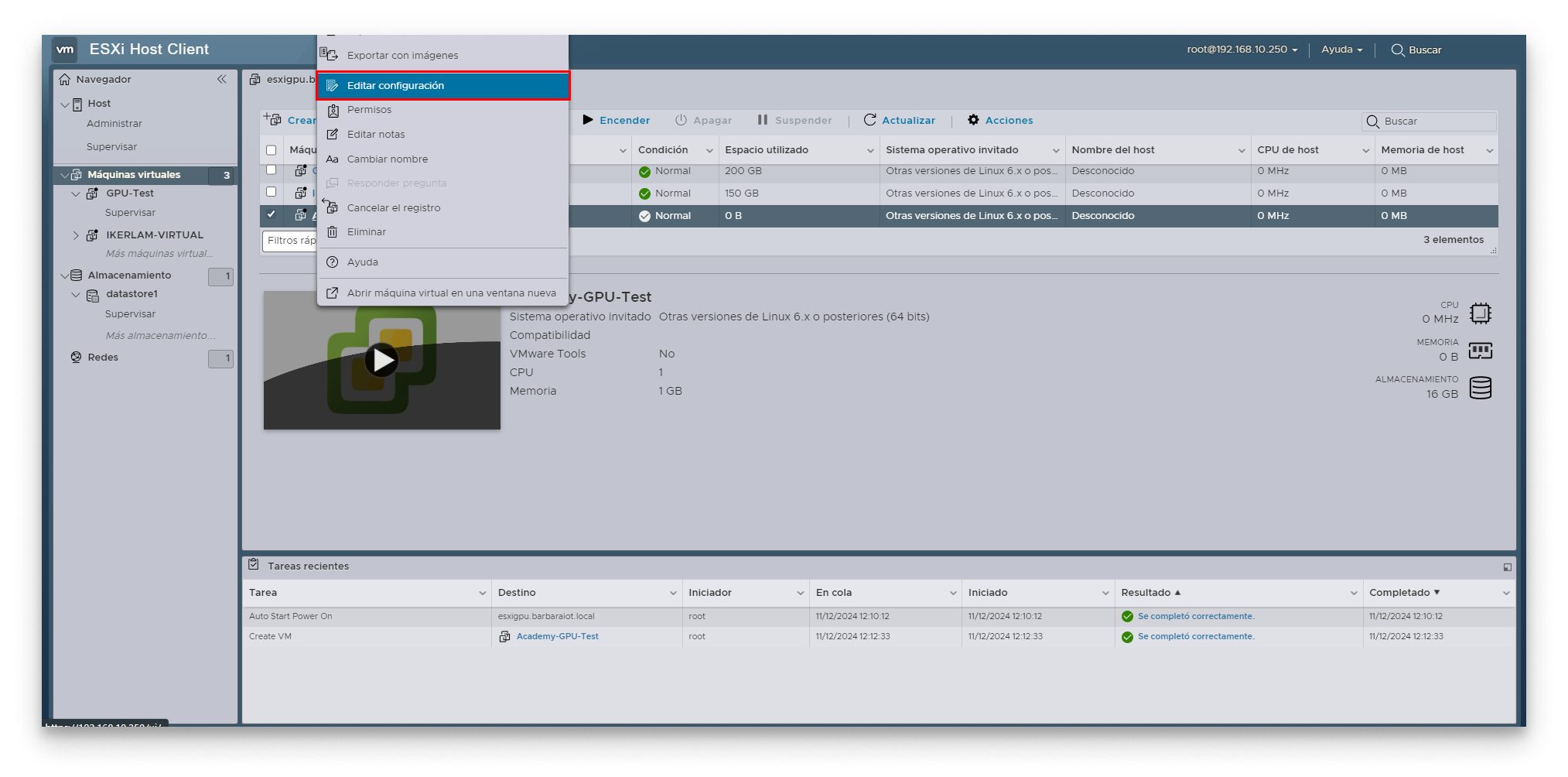Viewport: 1568px width, 777px height.
Task: Click the Apagar power-off icon
Action: (x=682, y=120)
